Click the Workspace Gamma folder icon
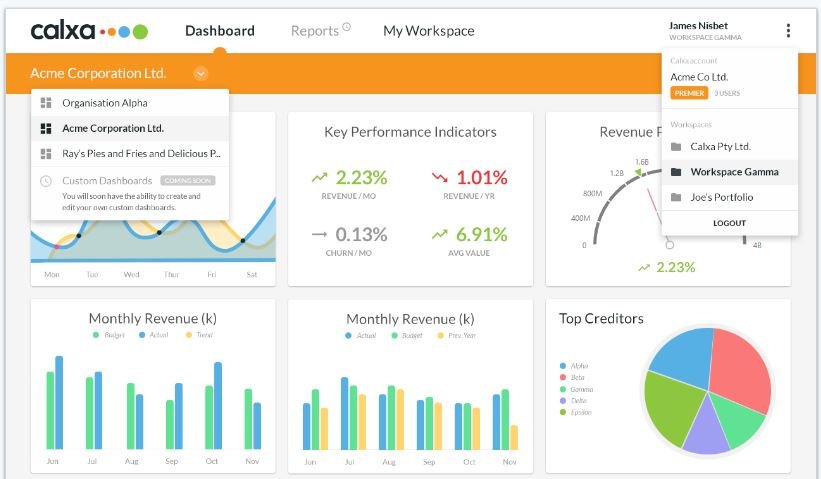The image size is (821, 479). pos(676,172)
